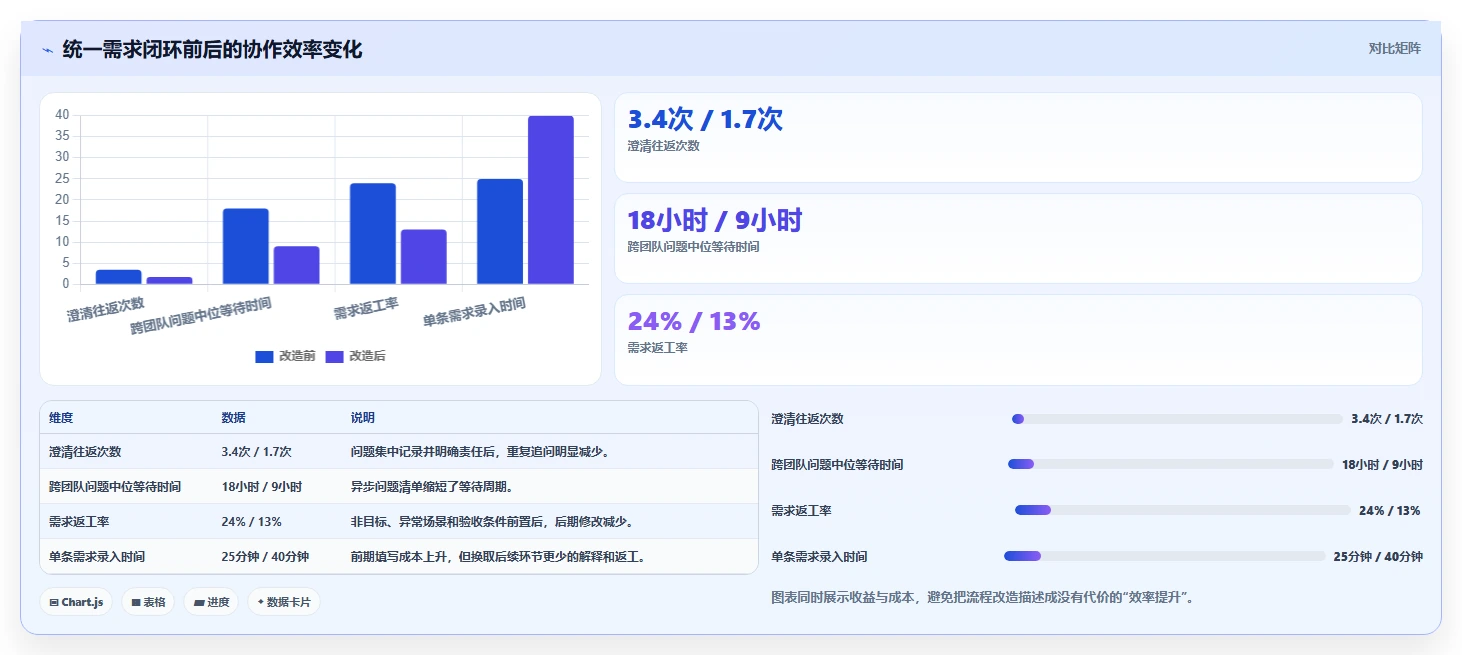Image resolution: width=1462 pixels, height=655 pixels.
Task: Click the 改造前 bar for 跨团队问题中位等待时间
Action: point(246,246)
